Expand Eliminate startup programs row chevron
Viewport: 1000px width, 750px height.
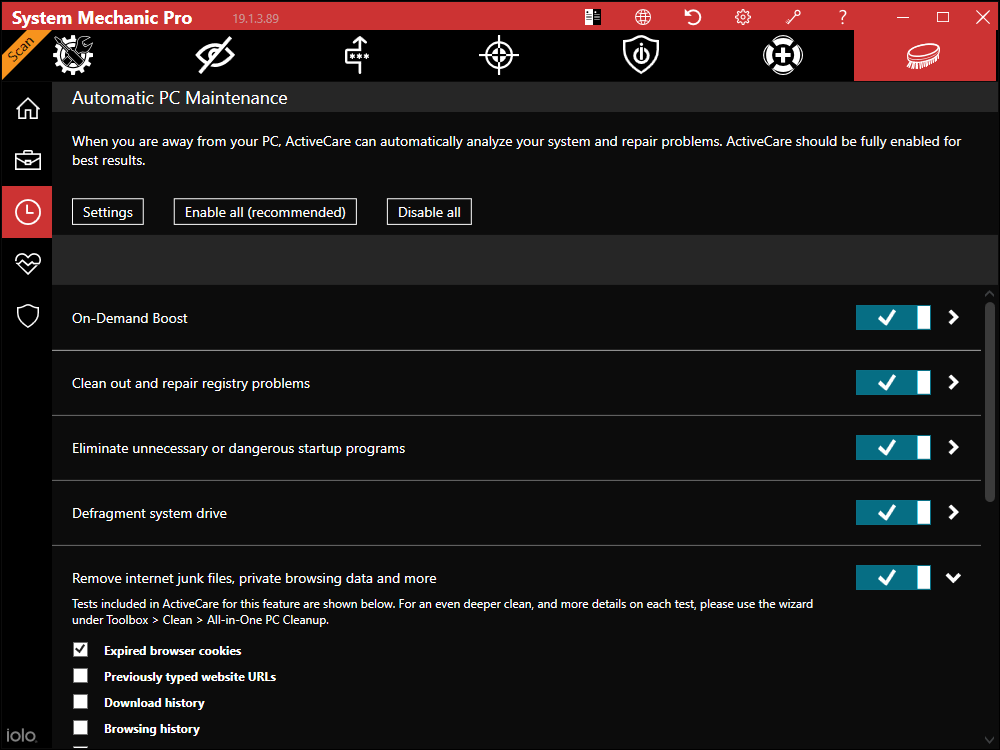(x=953, y=448)
